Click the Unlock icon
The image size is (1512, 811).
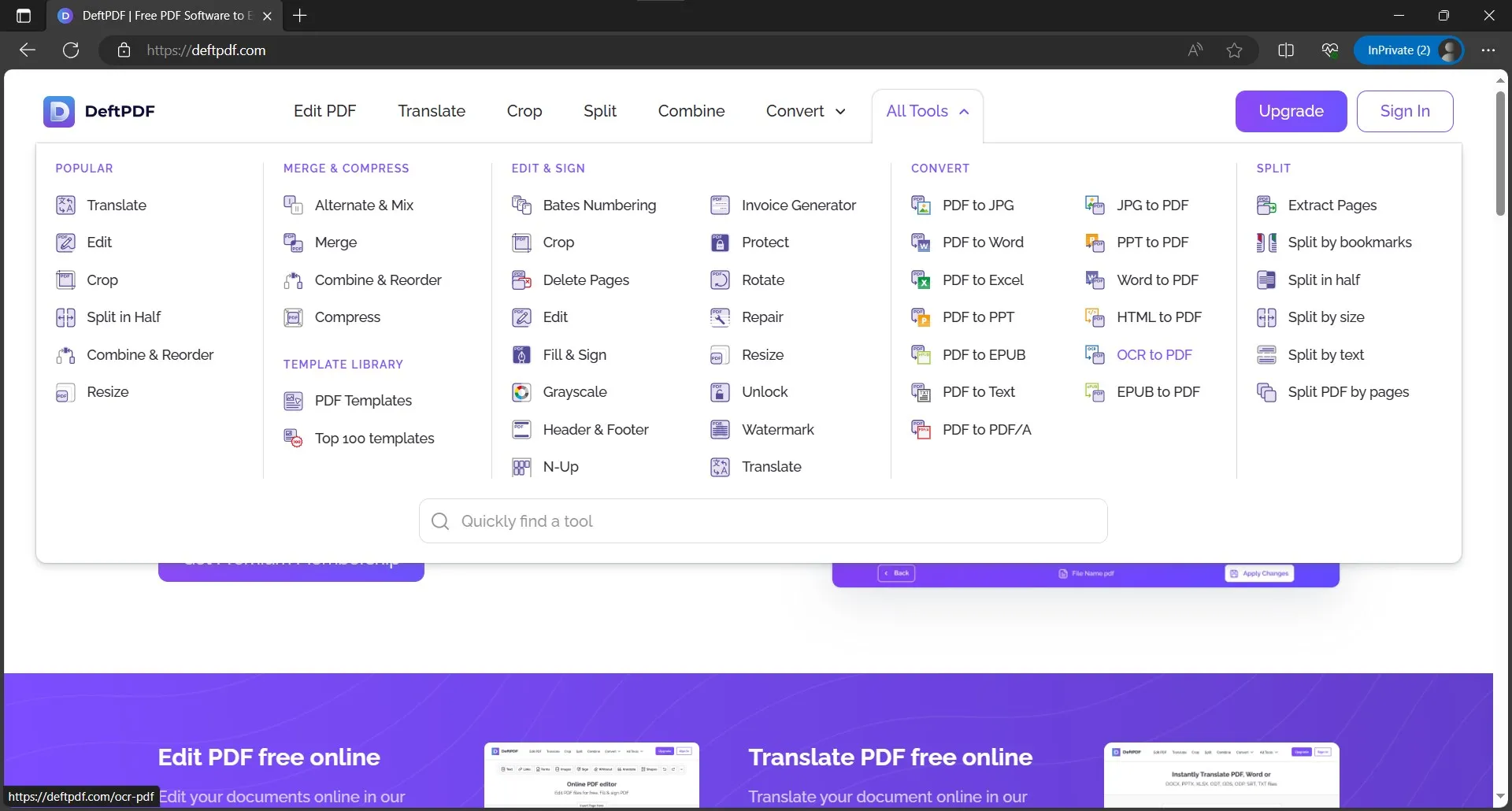click(x=720, y=392)
